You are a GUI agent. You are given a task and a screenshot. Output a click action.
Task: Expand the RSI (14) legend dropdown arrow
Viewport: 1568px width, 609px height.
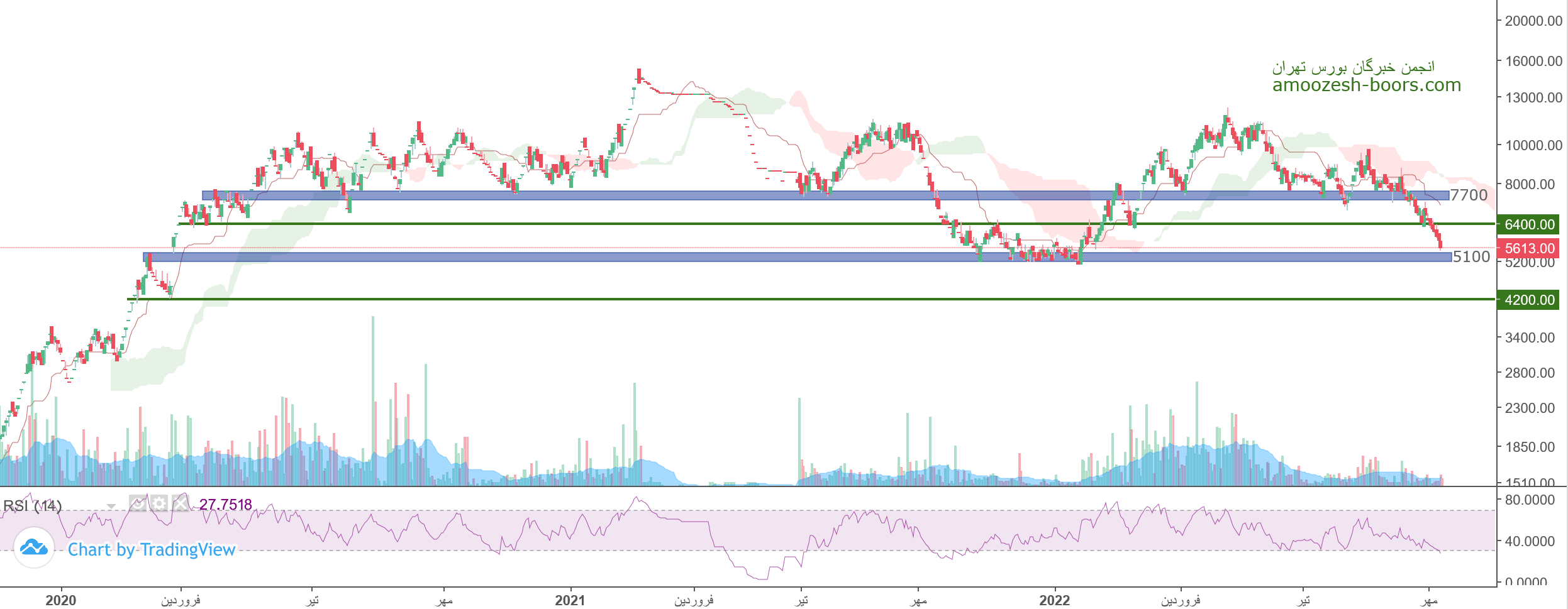pos(111,507)
